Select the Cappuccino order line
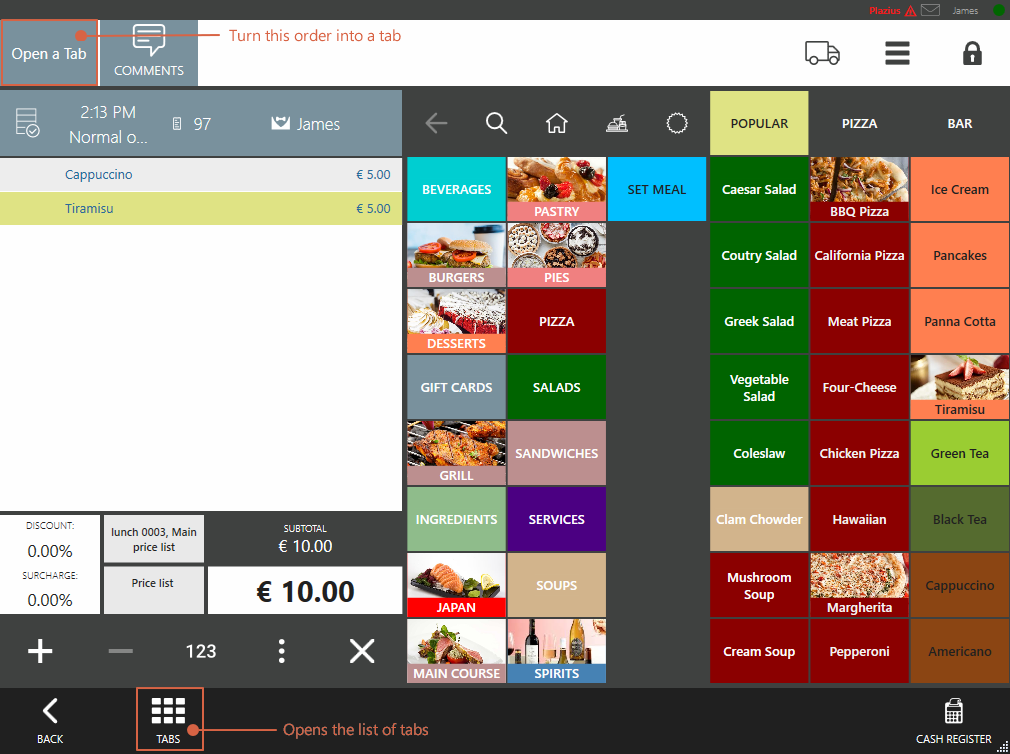 (200, 175)
